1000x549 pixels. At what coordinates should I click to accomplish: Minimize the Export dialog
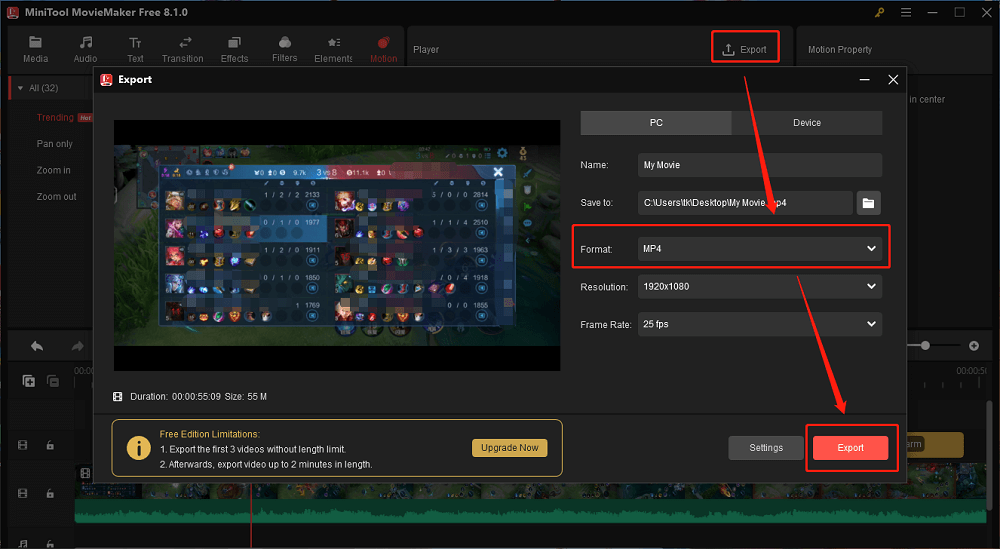pyautogui.click(x=865, y=80)
